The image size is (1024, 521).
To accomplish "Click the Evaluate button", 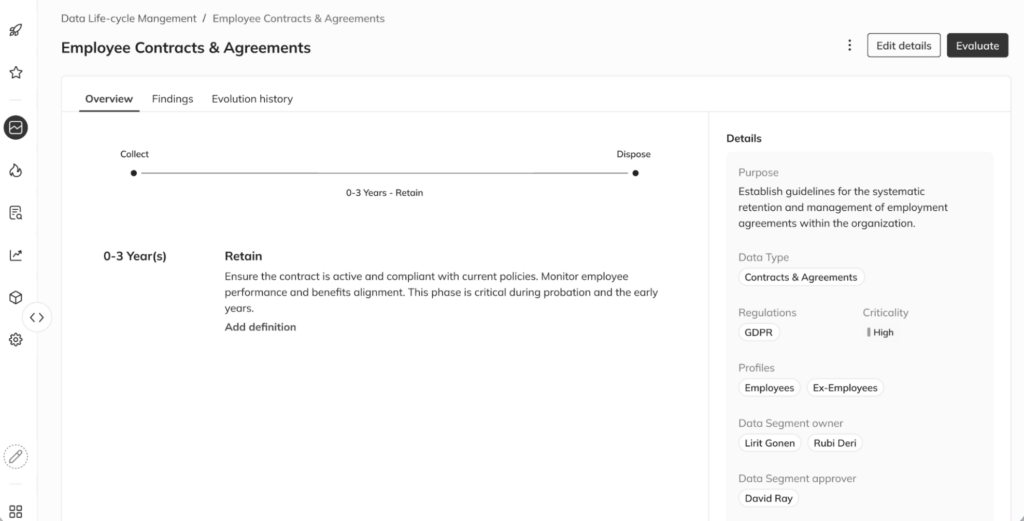I will [977, 45].
